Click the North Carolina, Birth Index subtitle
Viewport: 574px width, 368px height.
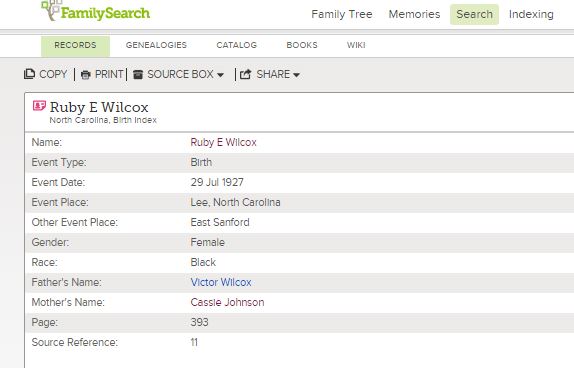[x=103, y=120]
